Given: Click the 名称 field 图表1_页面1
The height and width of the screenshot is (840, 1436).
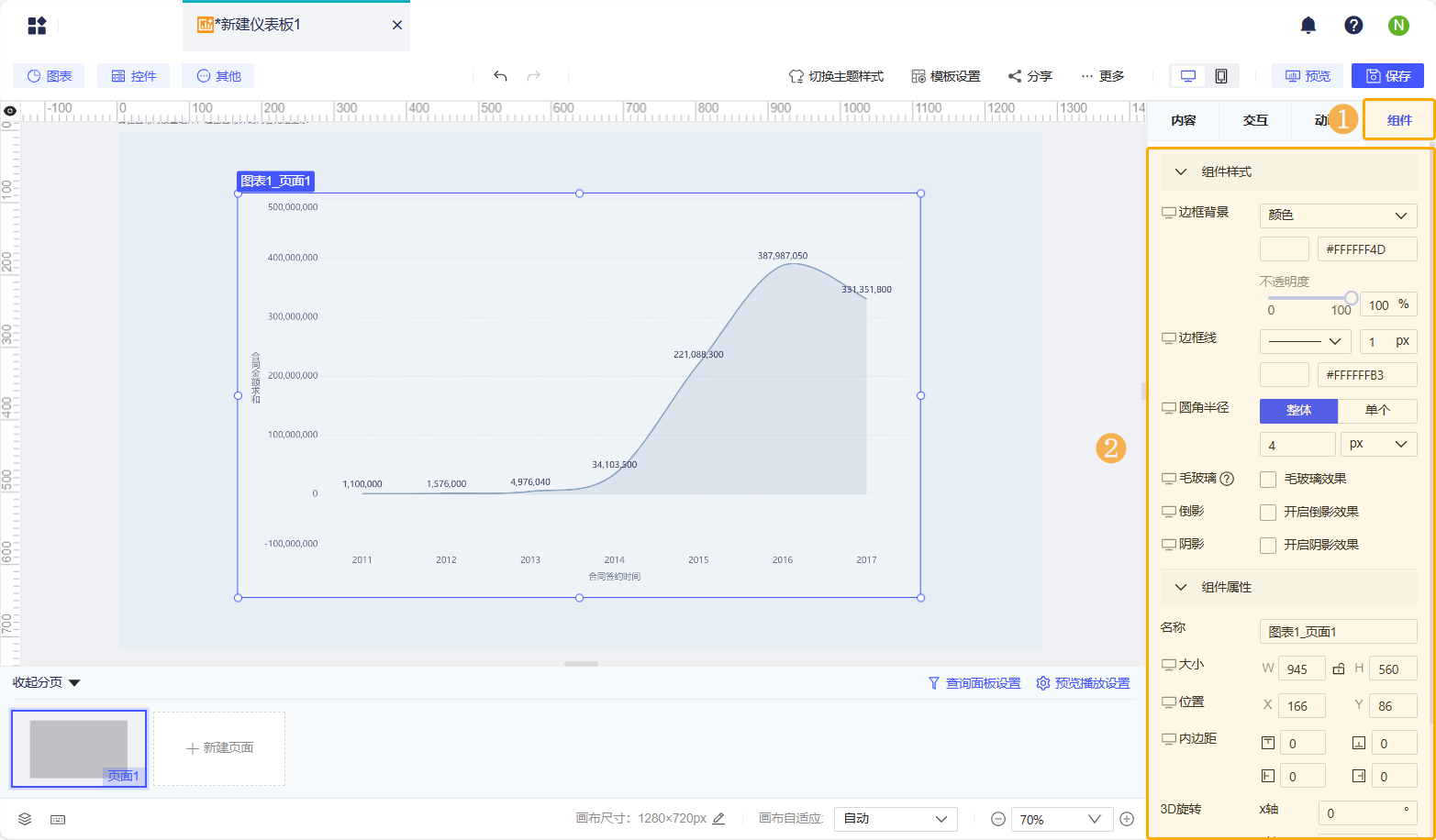Looking at the screenshot, I should 1338,632.
